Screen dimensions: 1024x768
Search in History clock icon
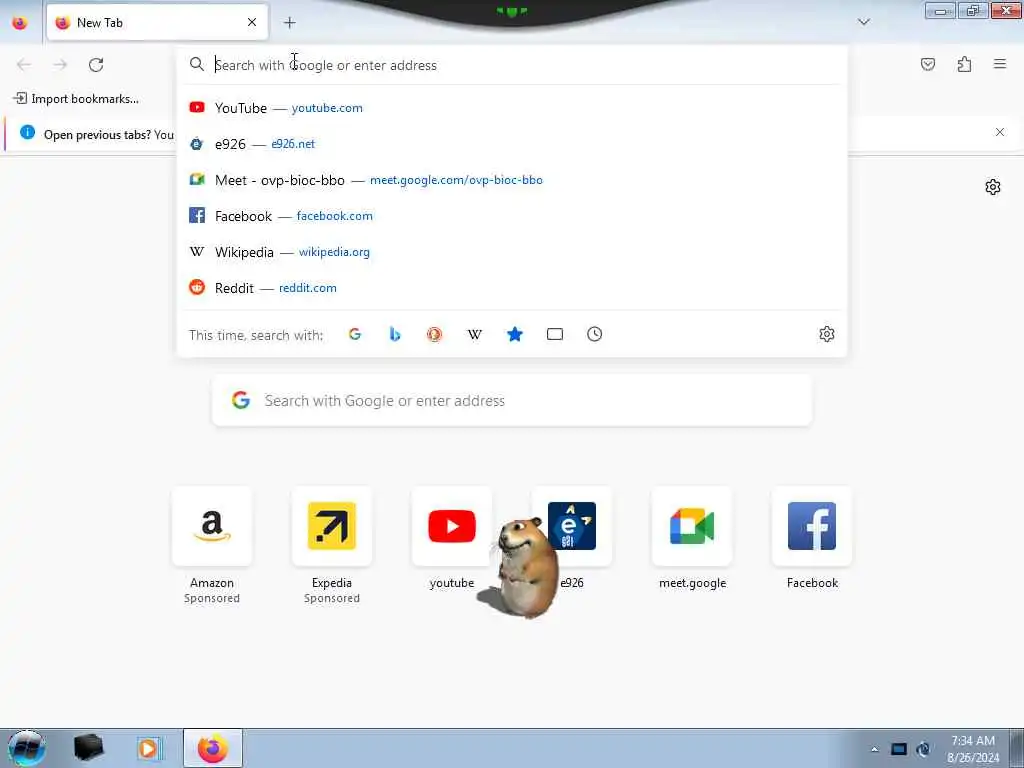coord(594,334)
